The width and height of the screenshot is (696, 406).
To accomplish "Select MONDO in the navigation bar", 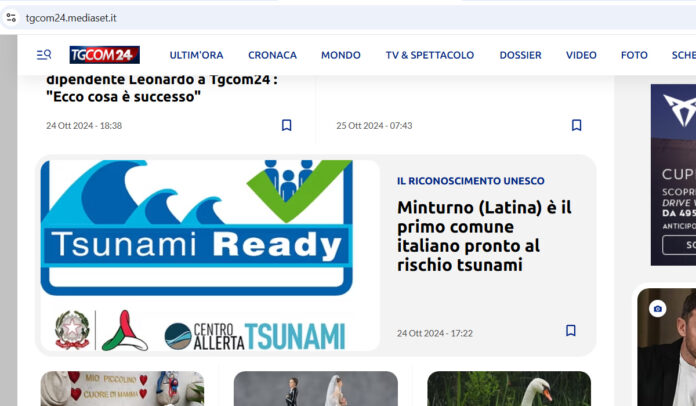I will 341,55.
